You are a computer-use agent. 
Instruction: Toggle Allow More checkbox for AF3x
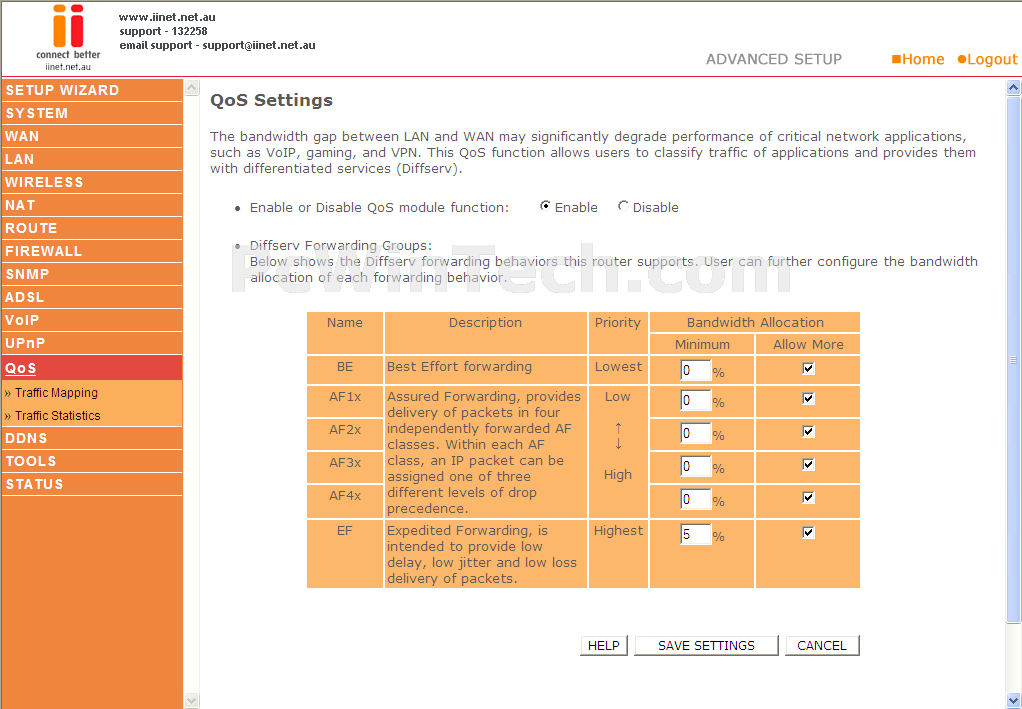tap(808, 465)
